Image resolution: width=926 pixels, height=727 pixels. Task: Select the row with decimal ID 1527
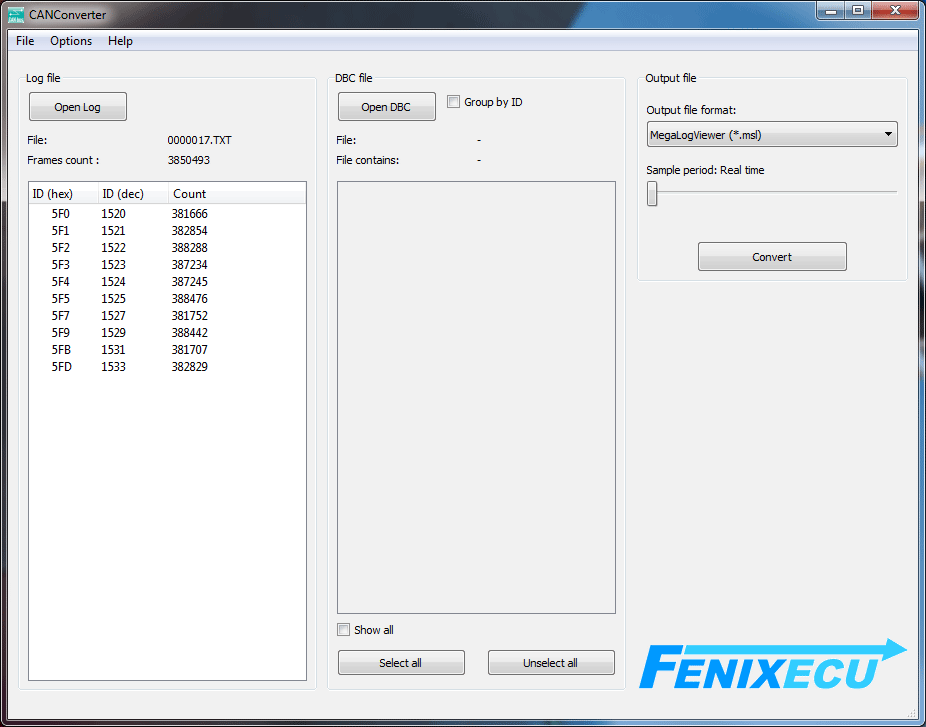pyautogui.click(x=113, y=316)
